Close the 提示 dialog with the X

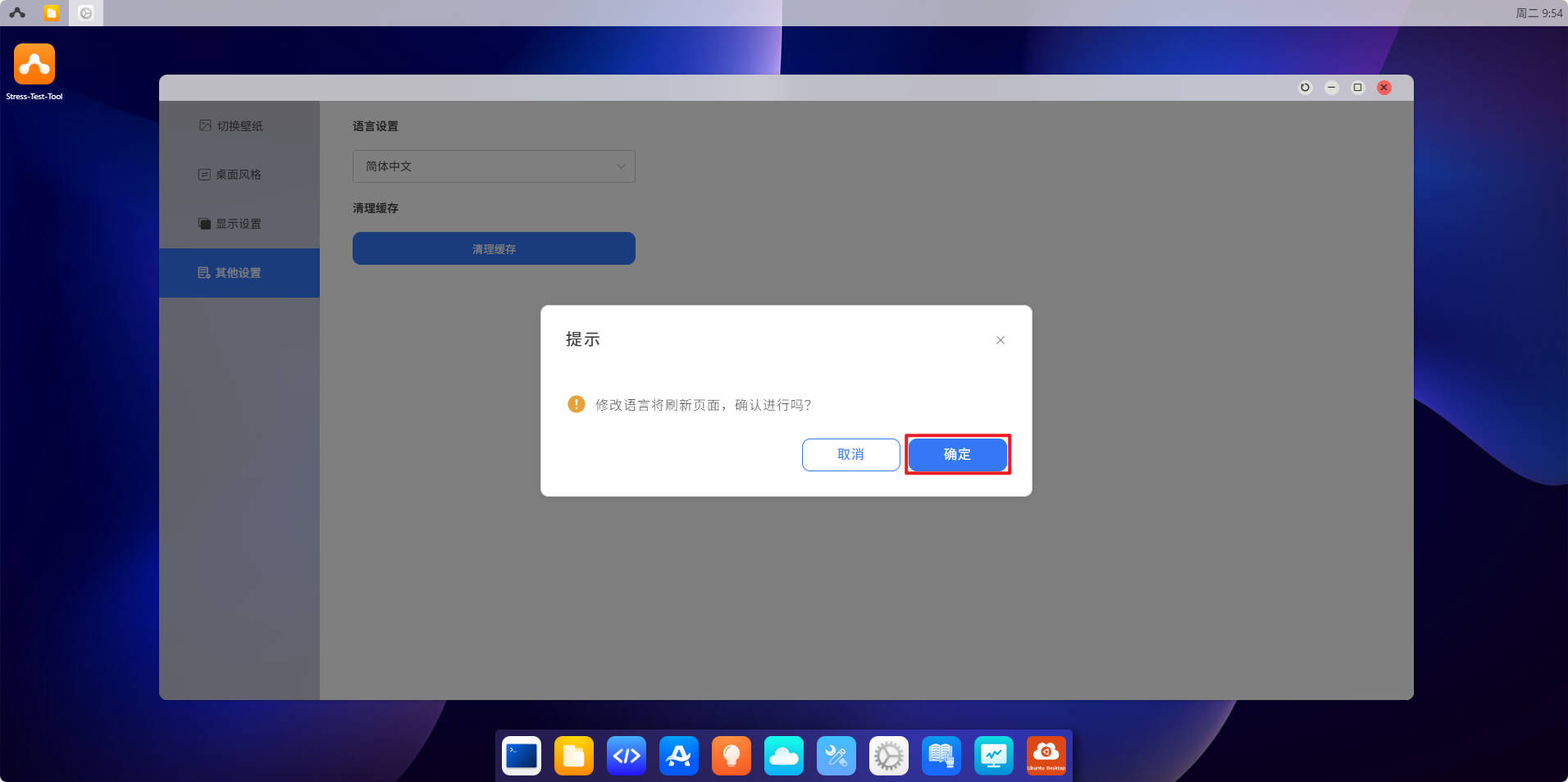tap(1000, 340)
